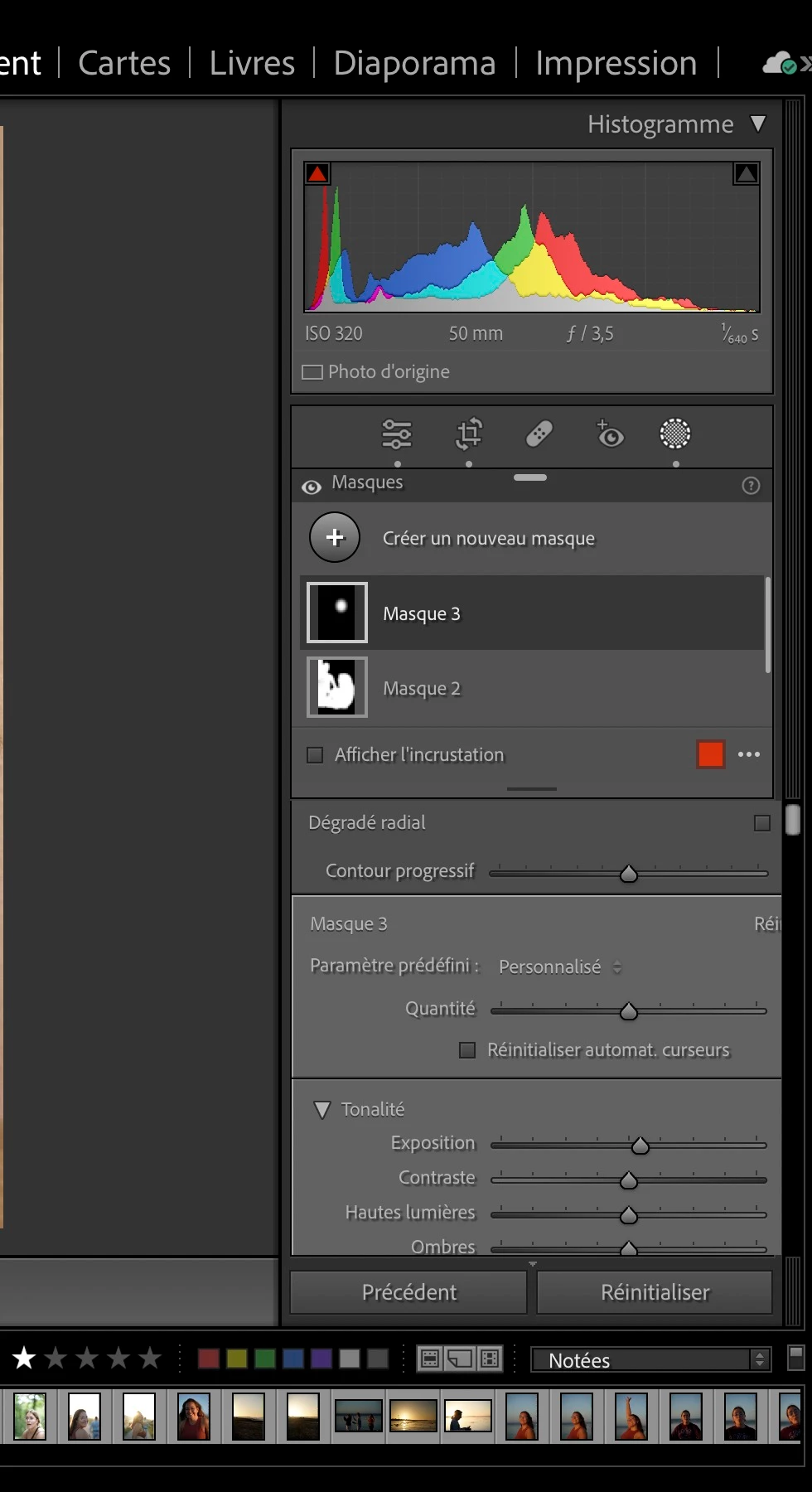Click the right panel scrollbar thumb

(x=792, y=820)
